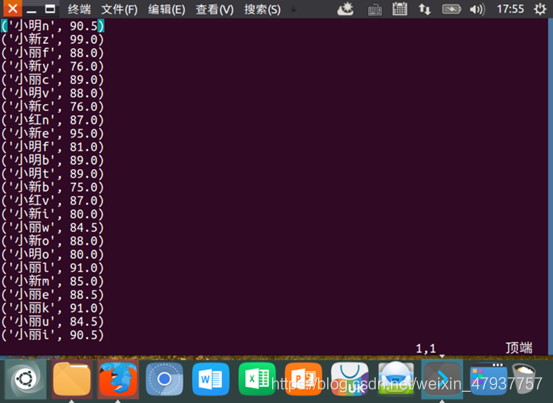Click the line ('小丽w', 84.5)
The width and height of the screenshot is (553, 403).
click(53, 227)
